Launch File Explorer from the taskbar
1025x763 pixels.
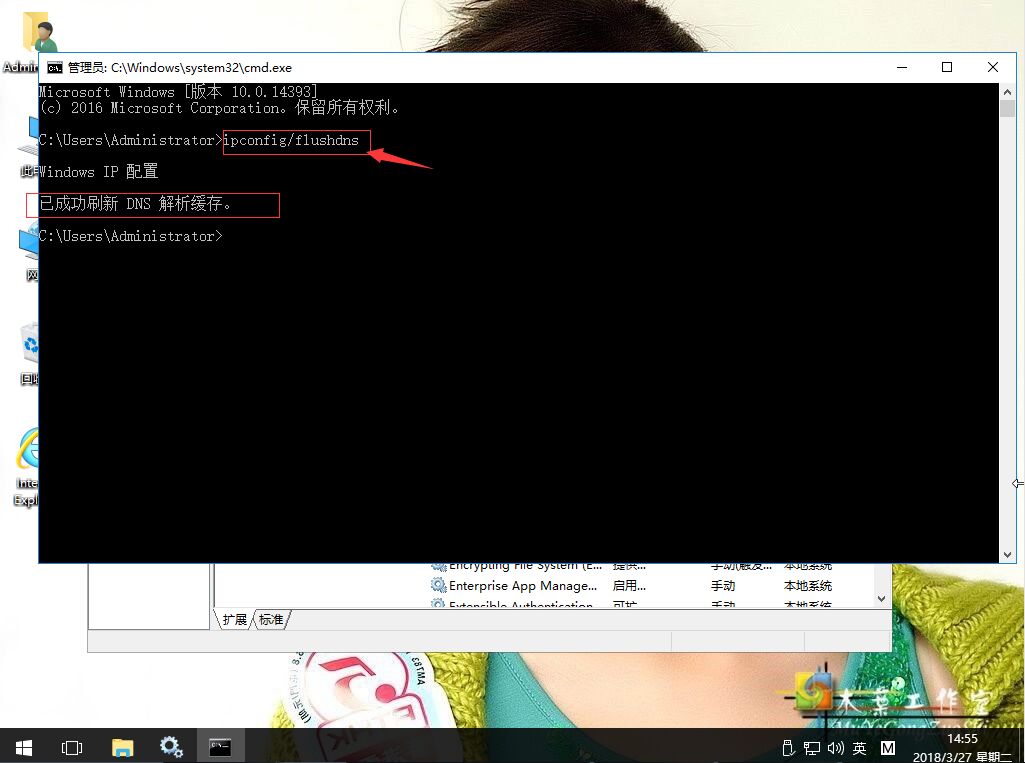(x=122, y=747)
